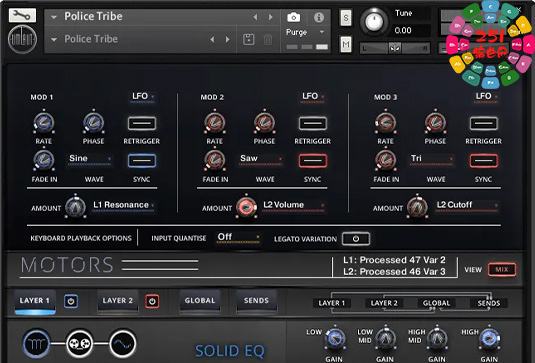Viewport: 535px width, 363px height.
Task: Adjust the Tune knob
Action: 374,21
